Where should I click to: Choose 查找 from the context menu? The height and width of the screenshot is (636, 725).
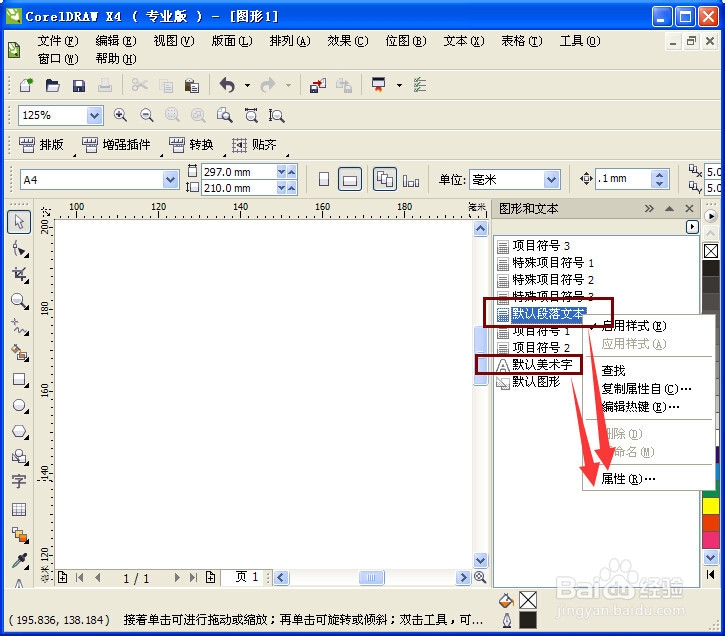(x=613, y=371)
